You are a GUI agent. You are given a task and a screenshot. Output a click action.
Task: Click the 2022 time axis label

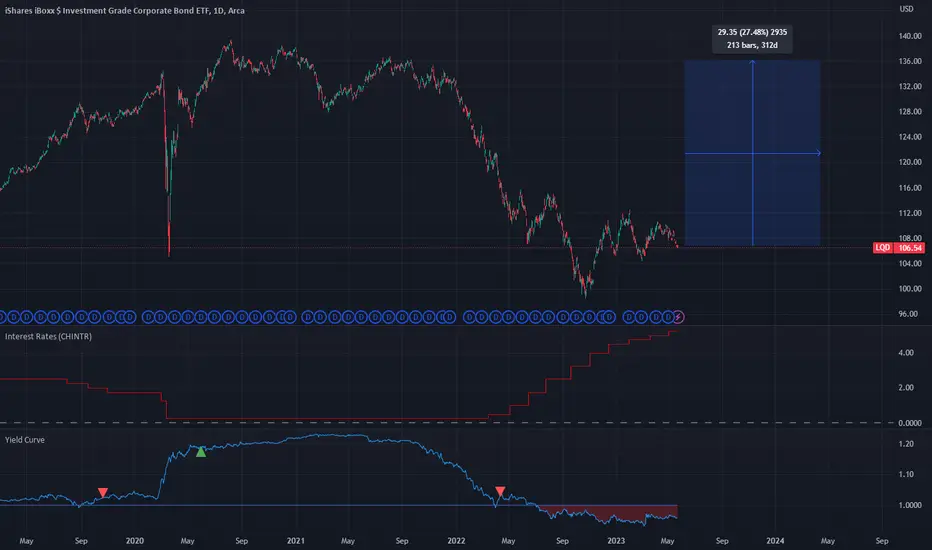click(456, 541)
